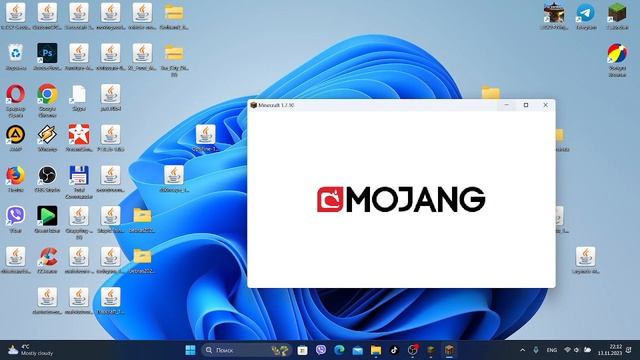
Task: Open the Opera browser desktop shortcut
Action: click(x=16, y=94)
